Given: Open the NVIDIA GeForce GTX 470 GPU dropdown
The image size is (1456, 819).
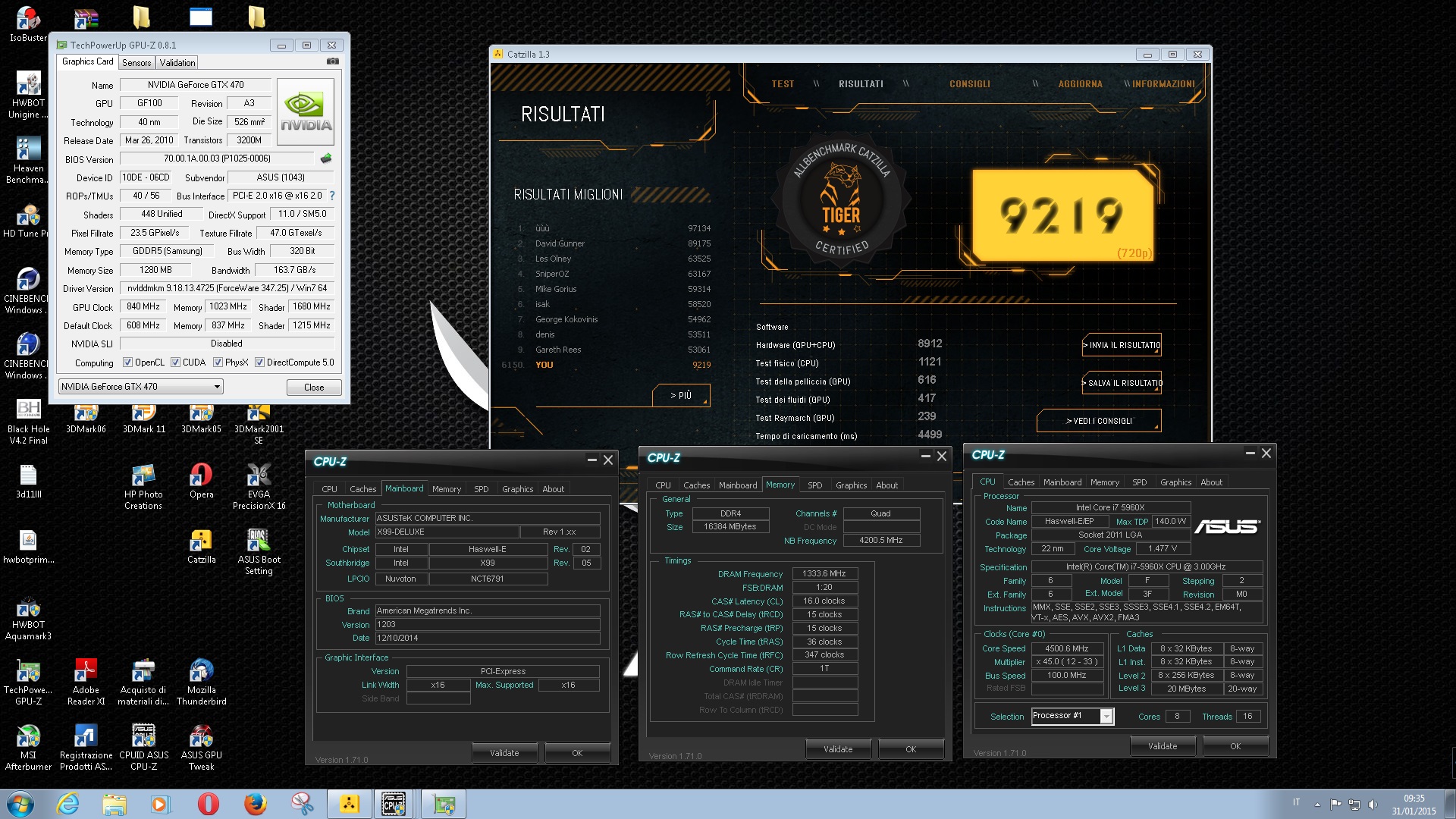Looking at the screenshot, I should (x=140, y=387).
